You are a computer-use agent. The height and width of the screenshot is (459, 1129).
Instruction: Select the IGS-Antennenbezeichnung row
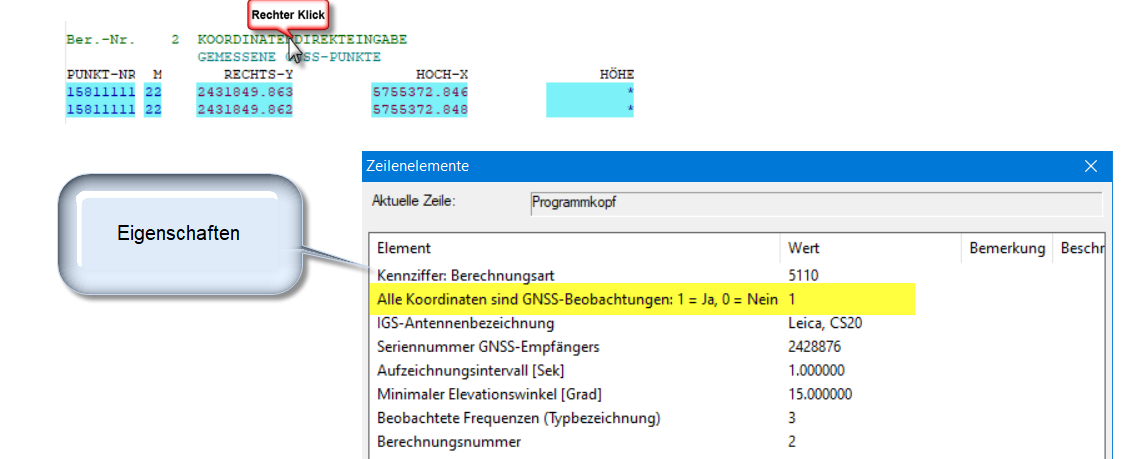[465, 323]
